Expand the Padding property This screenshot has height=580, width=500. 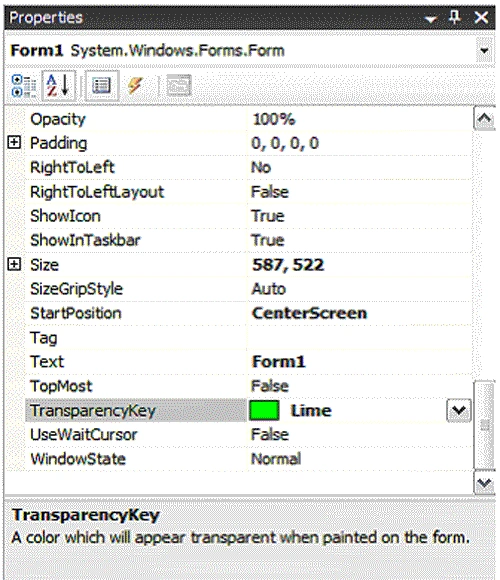pos(14,142)
